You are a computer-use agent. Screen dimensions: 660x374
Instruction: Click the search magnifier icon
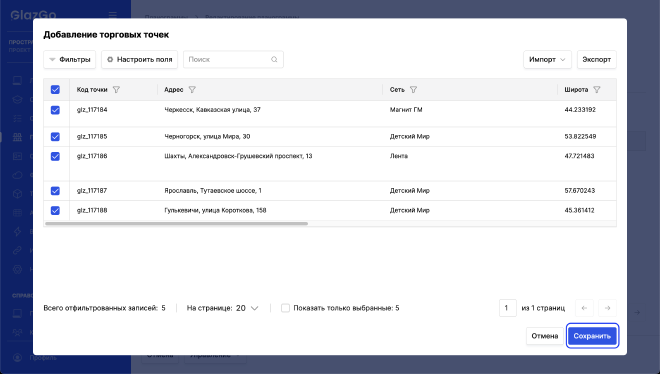[x=274, y=59]
